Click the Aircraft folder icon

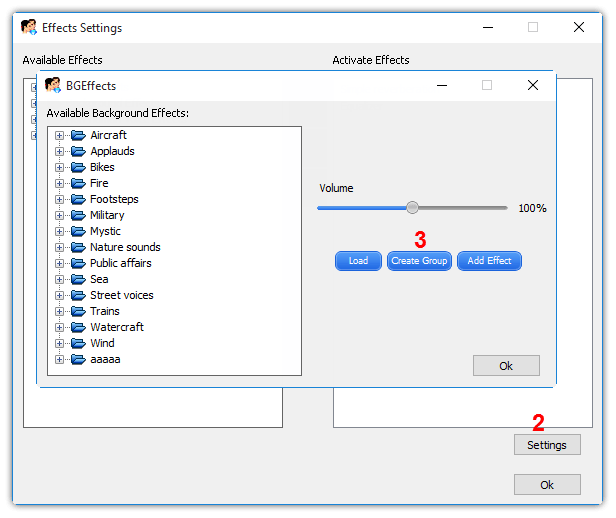click(x=78, y=135)
